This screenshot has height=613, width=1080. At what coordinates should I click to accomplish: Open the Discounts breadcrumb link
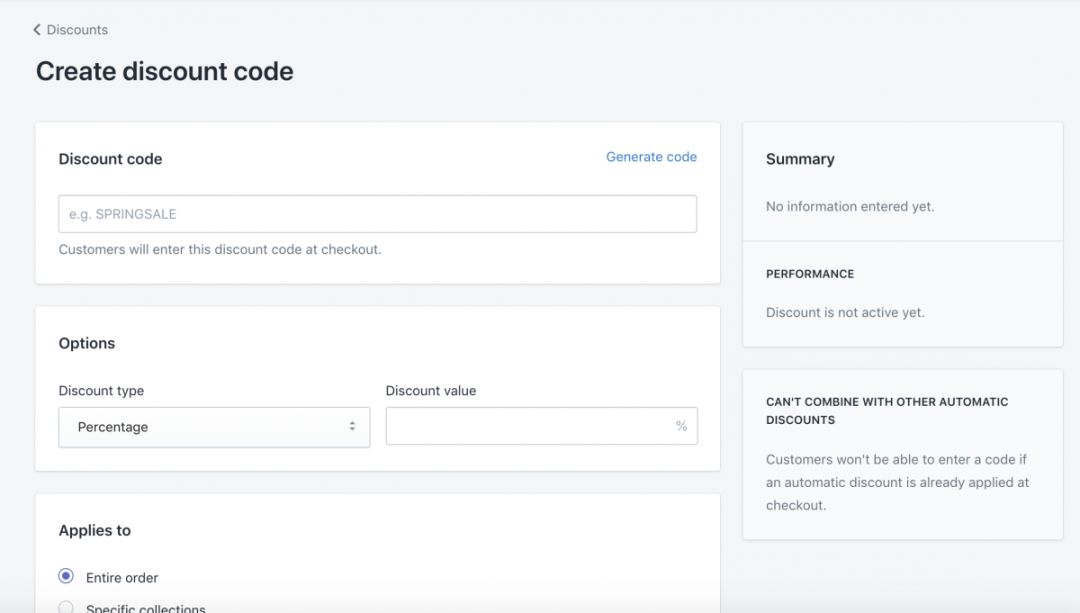click(78, 30)
